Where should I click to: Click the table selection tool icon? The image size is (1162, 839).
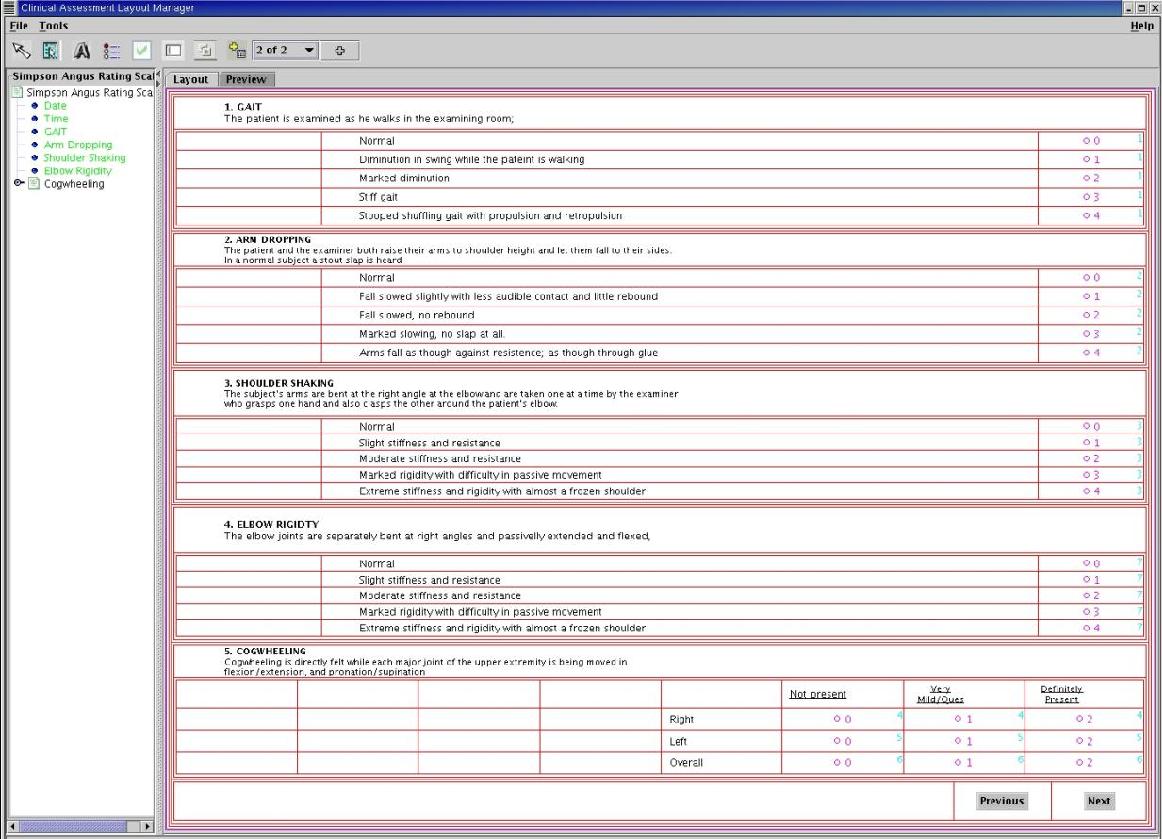click(51, 50)
